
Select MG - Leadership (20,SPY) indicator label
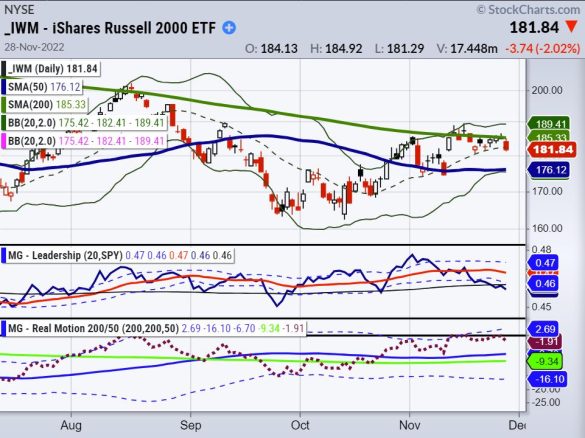pos(65,256)
